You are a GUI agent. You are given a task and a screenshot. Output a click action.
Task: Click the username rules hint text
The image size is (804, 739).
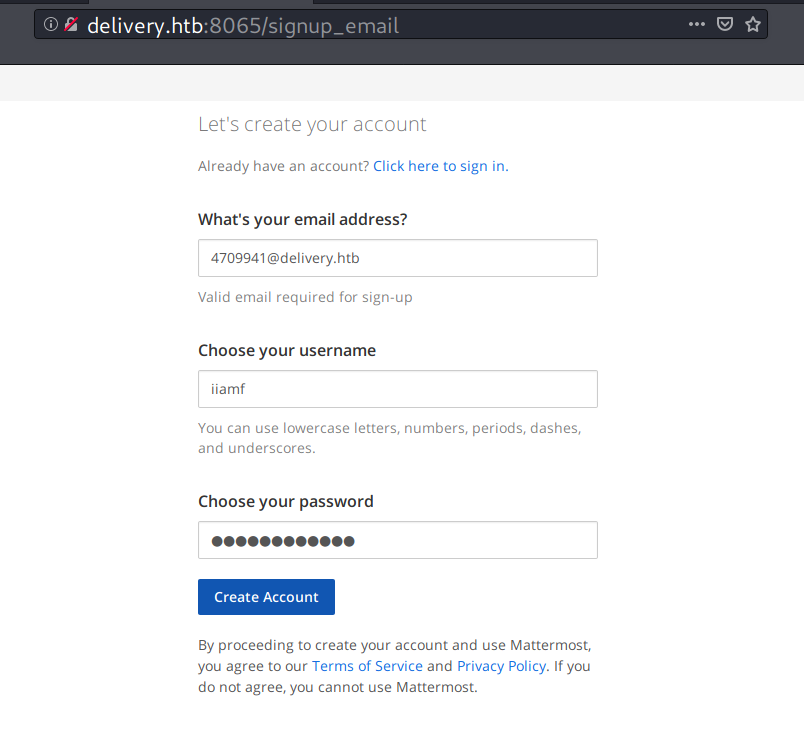(x=389, y=438)
